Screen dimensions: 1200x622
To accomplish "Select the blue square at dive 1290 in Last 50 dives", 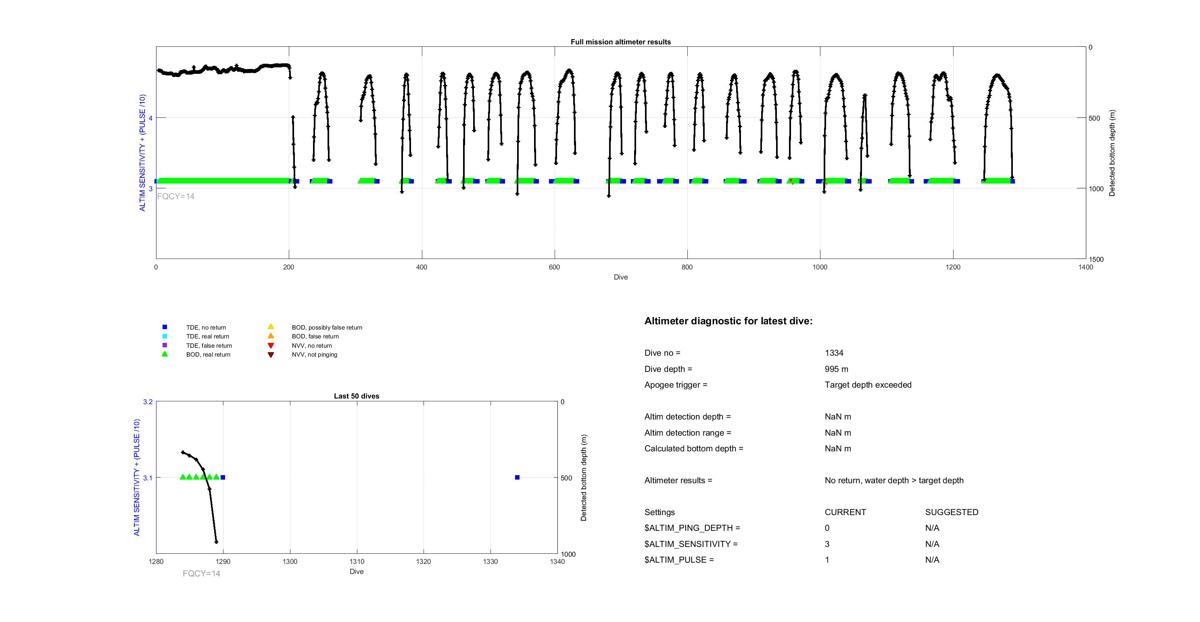I will (223, 477).
